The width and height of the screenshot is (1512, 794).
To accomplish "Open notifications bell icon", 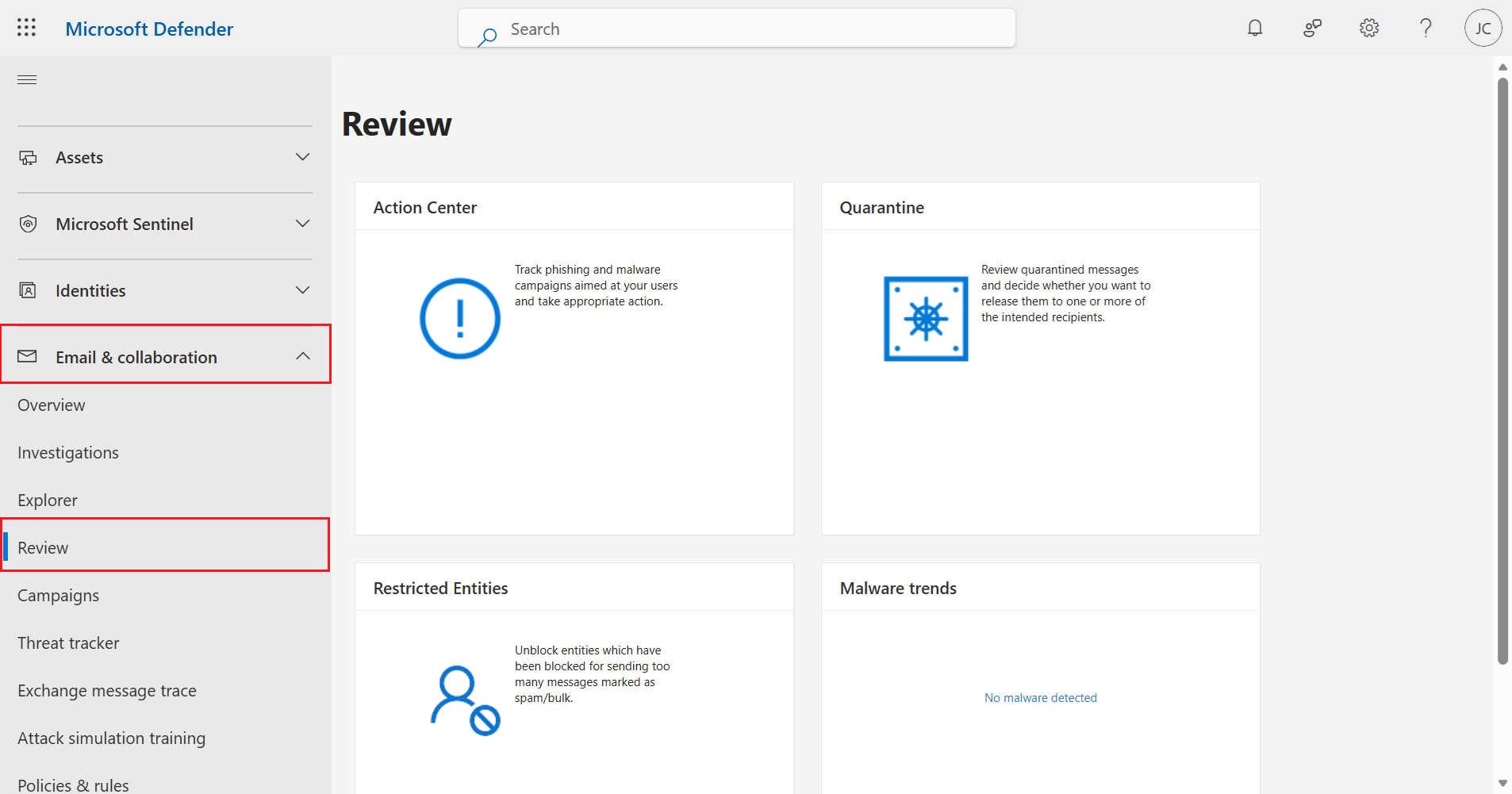I will tap(1255, 29).
